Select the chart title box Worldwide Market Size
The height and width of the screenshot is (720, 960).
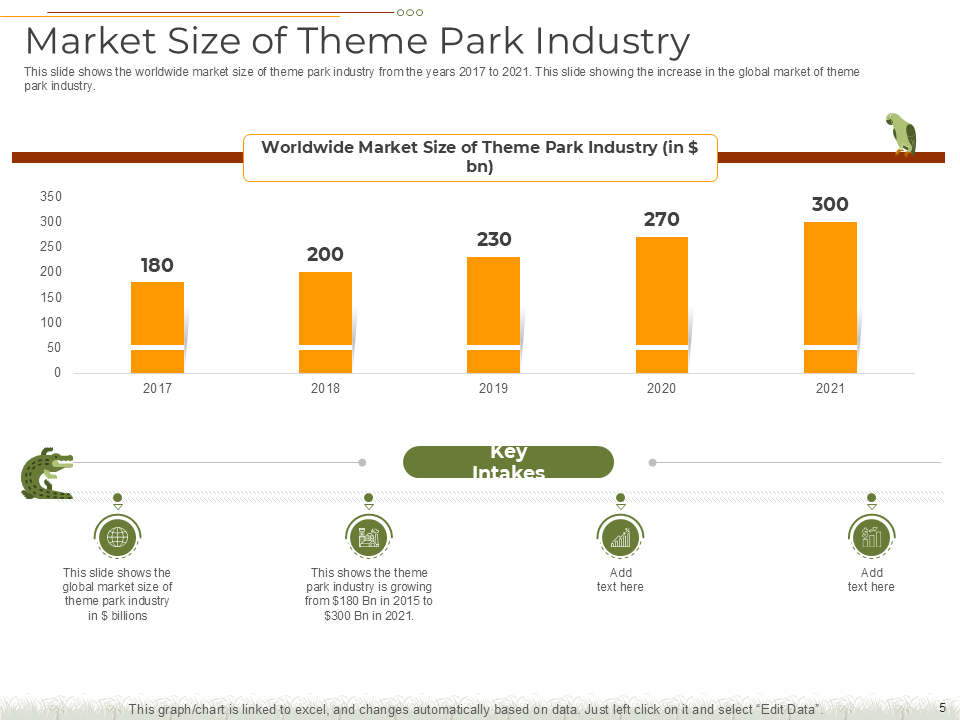(480, 157)
